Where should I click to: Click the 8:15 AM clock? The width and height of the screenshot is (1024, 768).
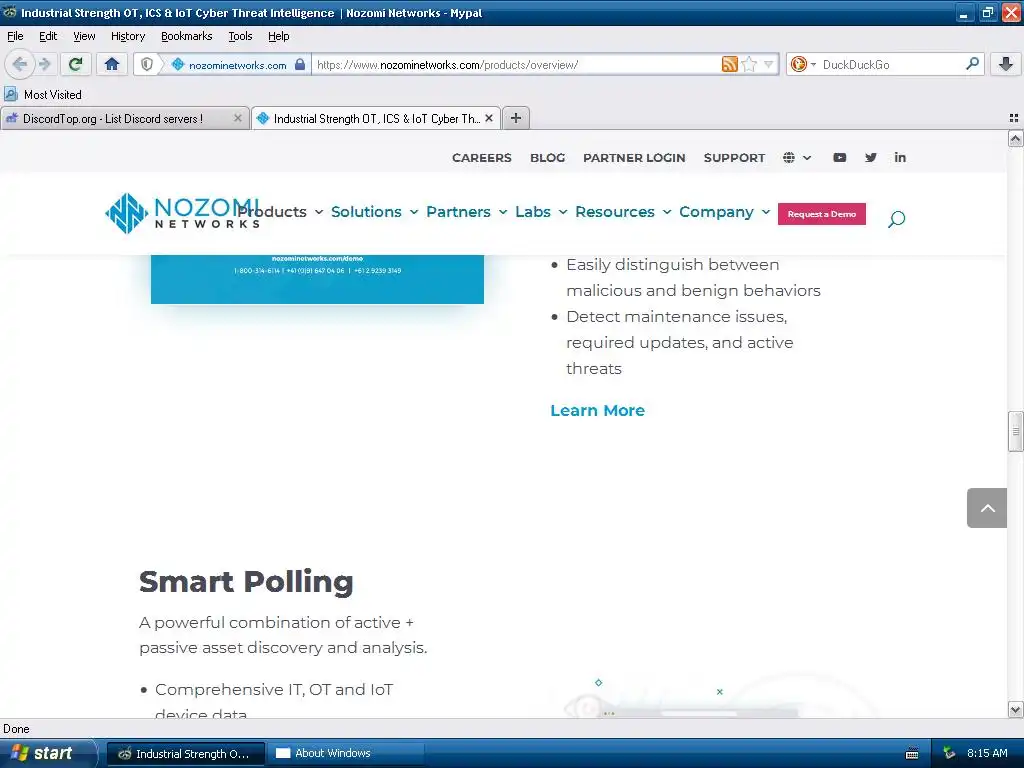(x=987, y=753)
